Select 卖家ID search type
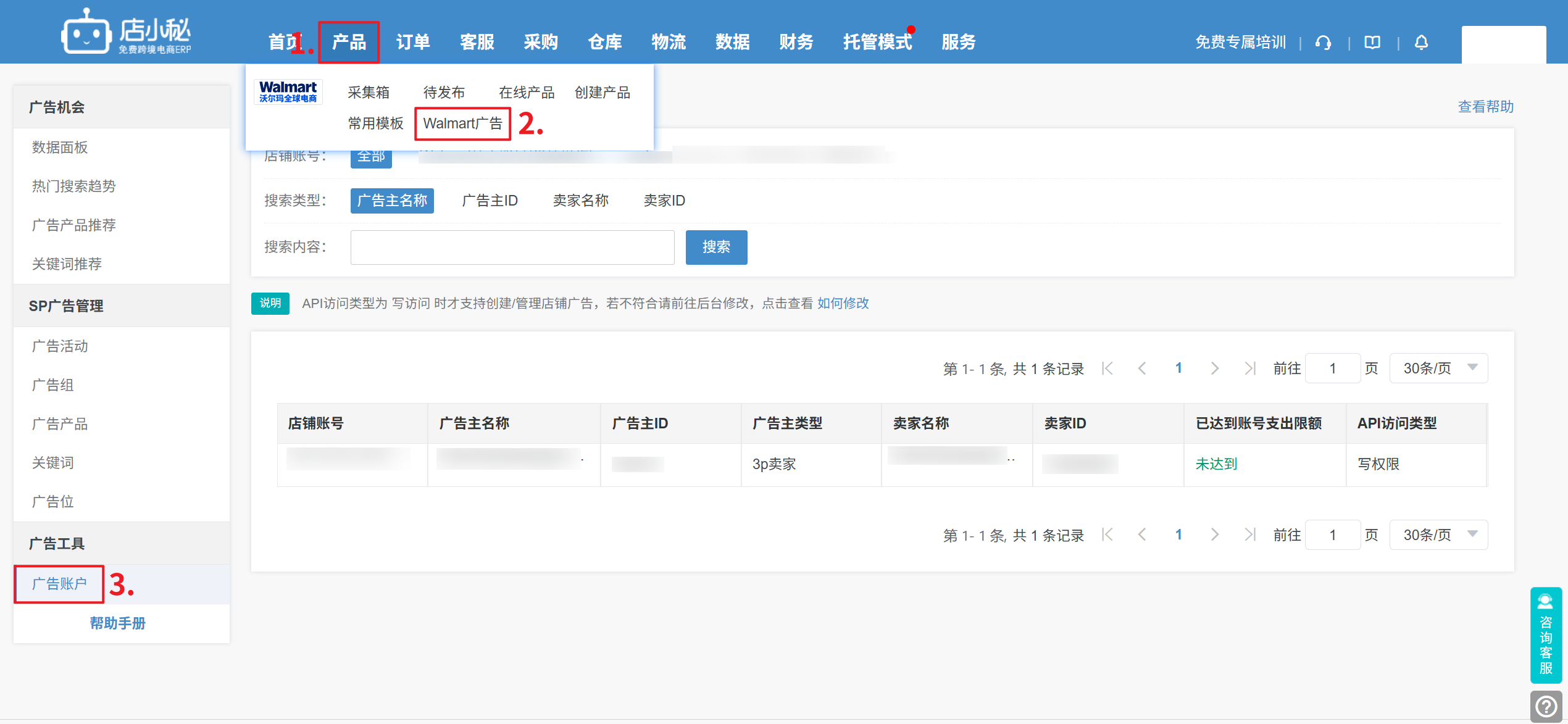The image size is (1568, 724). click(x=664, y=201)
